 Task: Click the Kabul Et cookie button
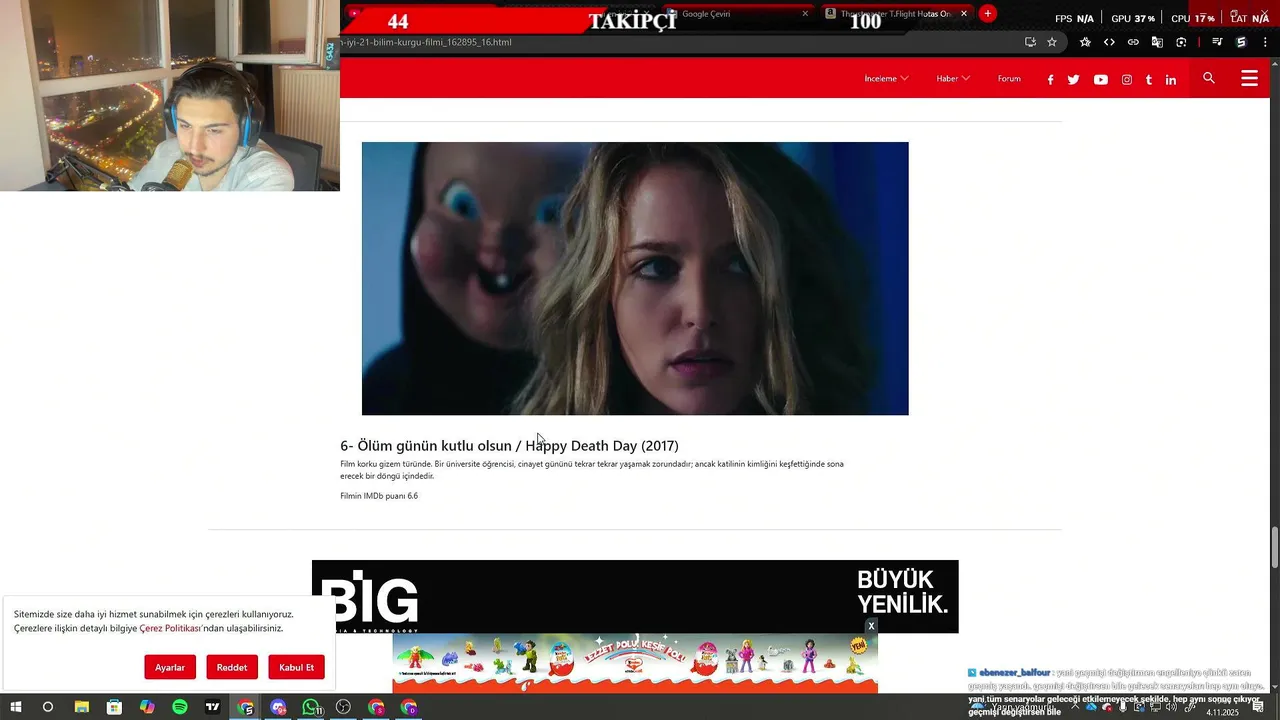[296, 667]
